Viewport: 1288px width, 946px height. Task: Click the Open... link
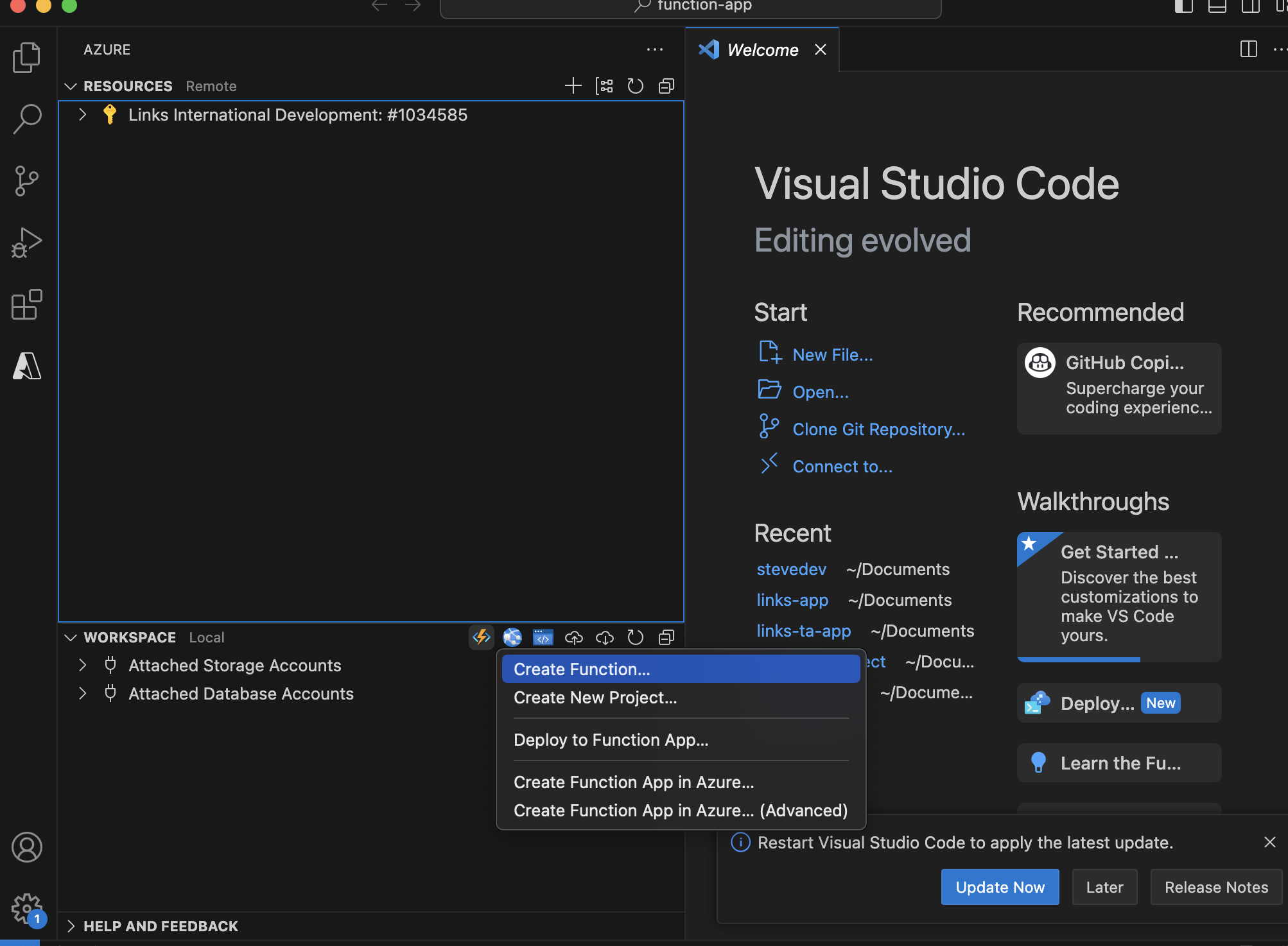pyautogui.click(x=821, y=392)
